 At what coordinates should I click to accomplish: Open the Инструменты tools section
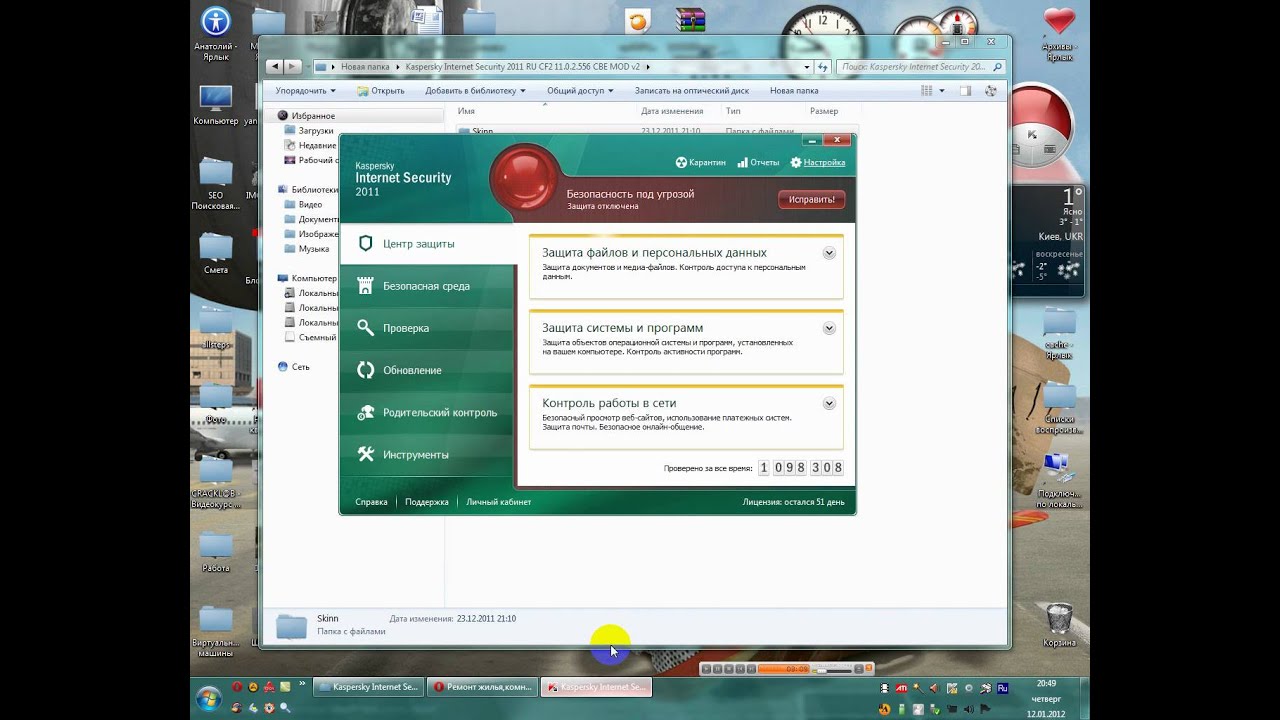pyautogui.click(x=428, y=454)
